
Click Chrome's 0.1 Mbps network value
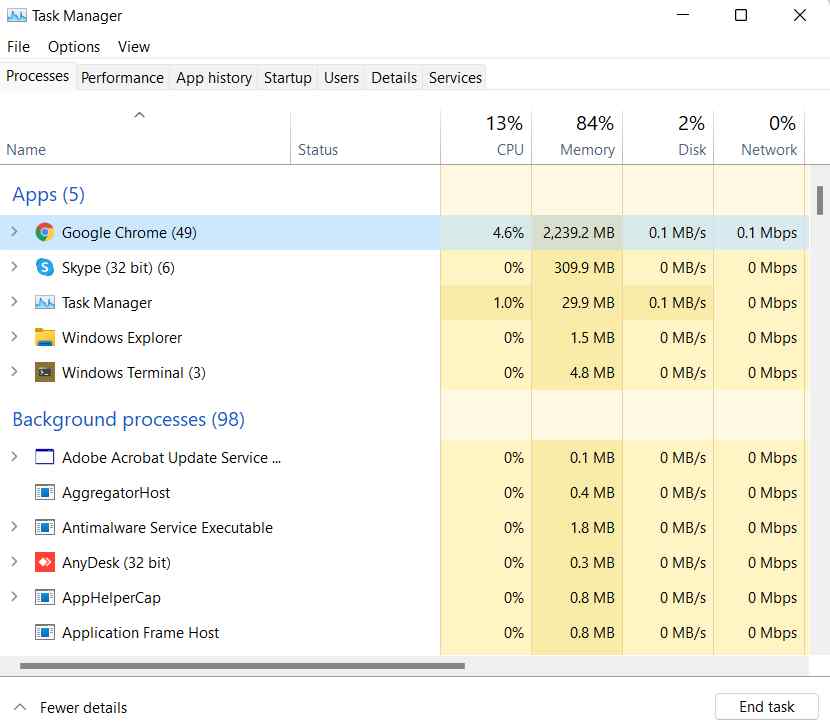pos(767,232)
